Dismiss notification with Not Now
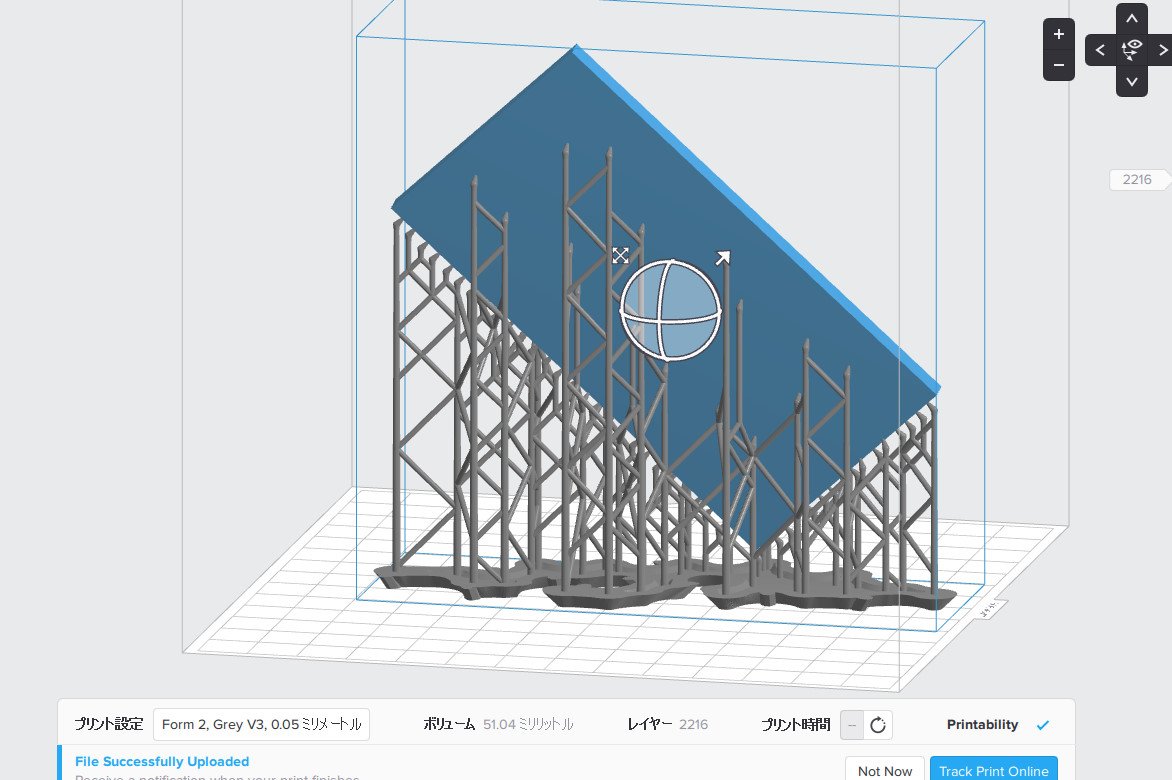 pos(885,770)
